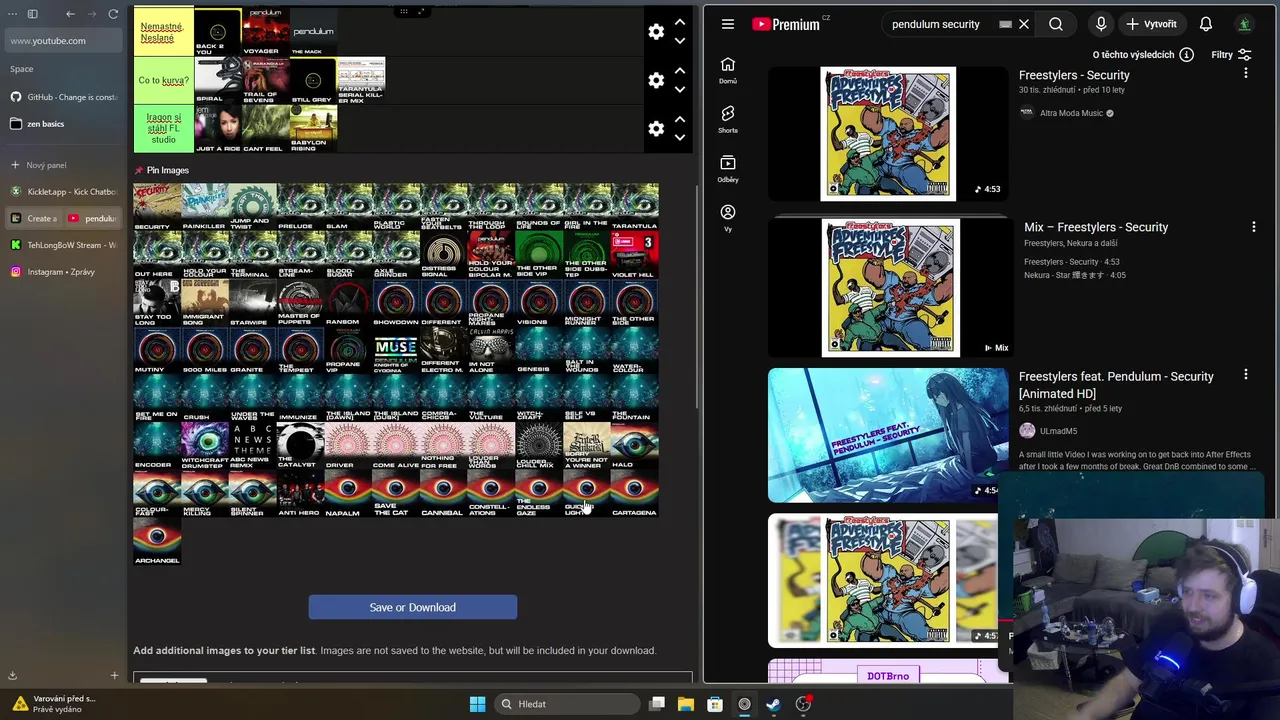Open the YouTube account avatar menu
The width and height of the screenshot is (1280, 720).
coord(1245,24)
